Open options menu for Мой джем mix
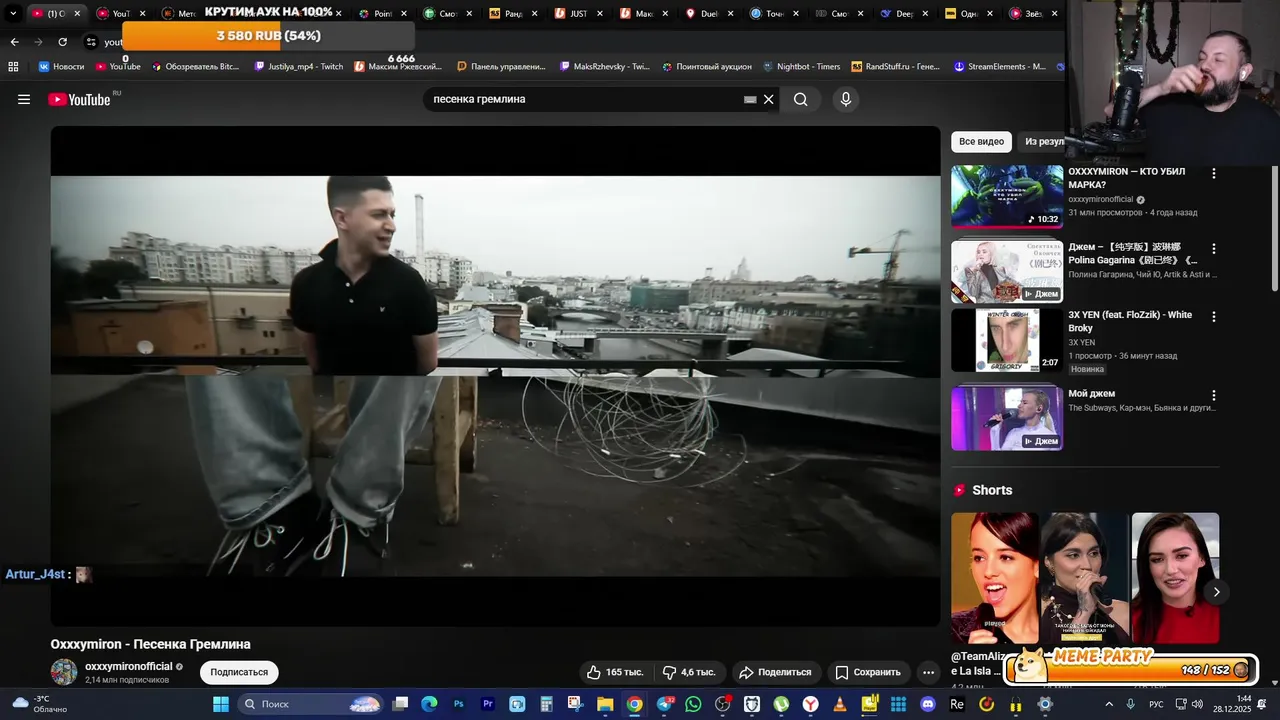Image resolution: width=1280 pixels, height=720 pixels. [1214, 395]
